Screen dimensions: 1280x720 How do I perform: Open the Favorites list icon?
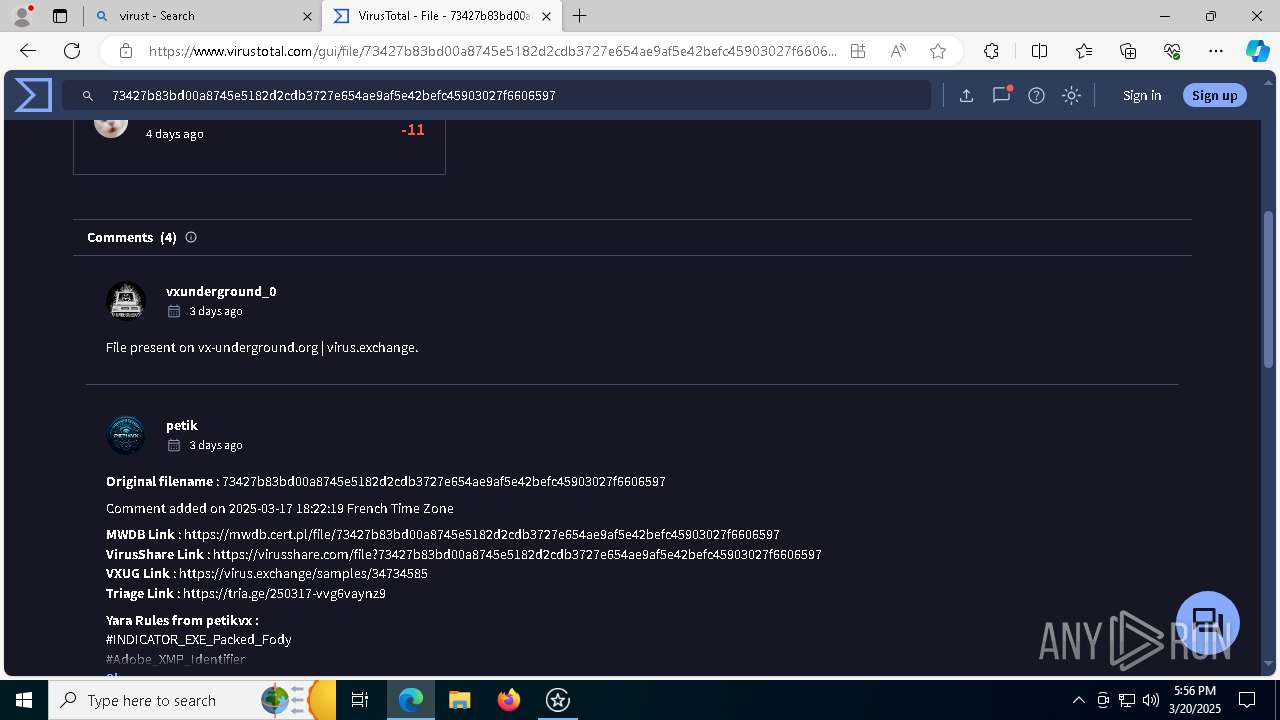point(1084,51)
